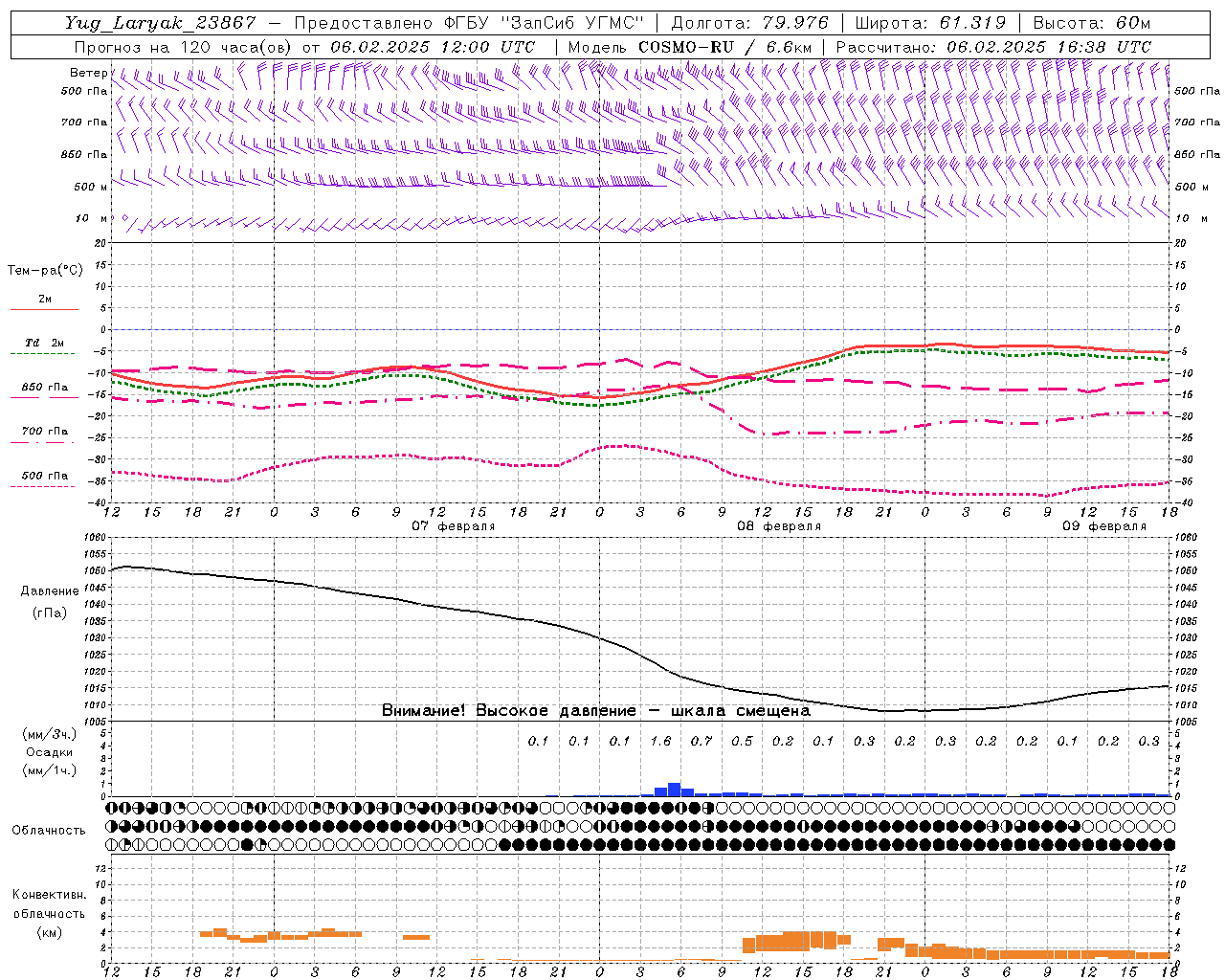The width and height of the screenshot is (1225, 980).
Task: Select the Широта: 61.319 value
Action: point(930,23)
